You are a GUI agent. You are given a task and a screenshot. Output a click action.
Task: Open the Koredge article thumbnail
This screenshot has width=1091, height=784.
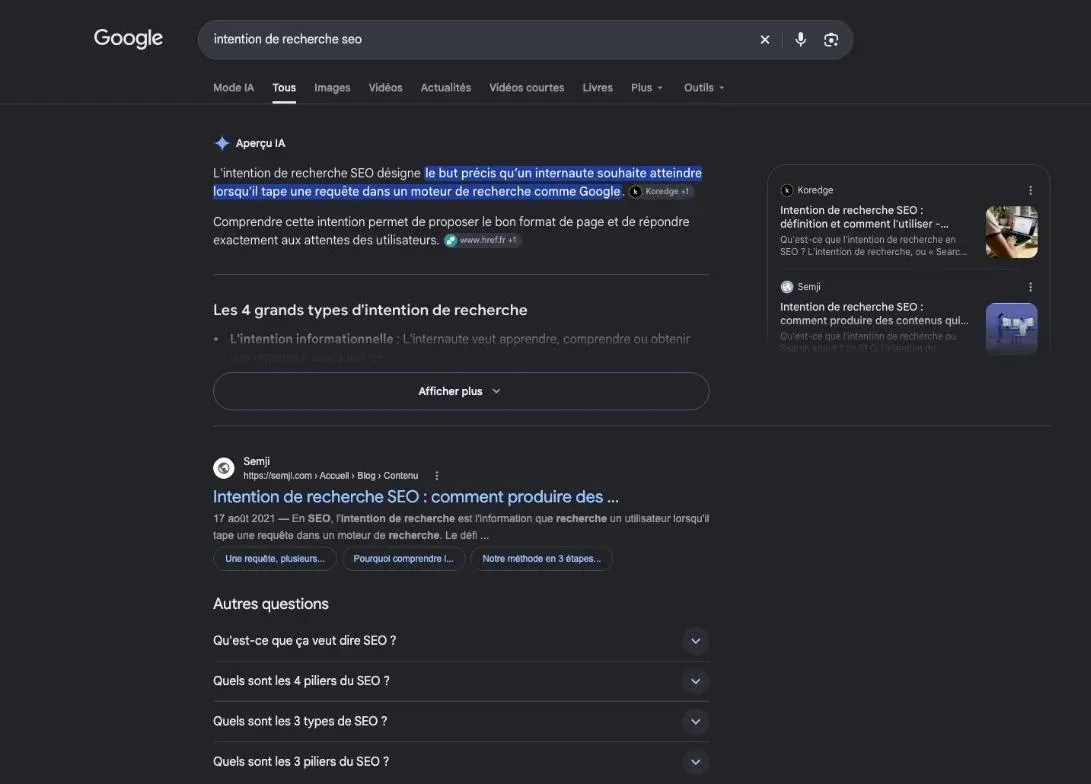(1012, 232)
